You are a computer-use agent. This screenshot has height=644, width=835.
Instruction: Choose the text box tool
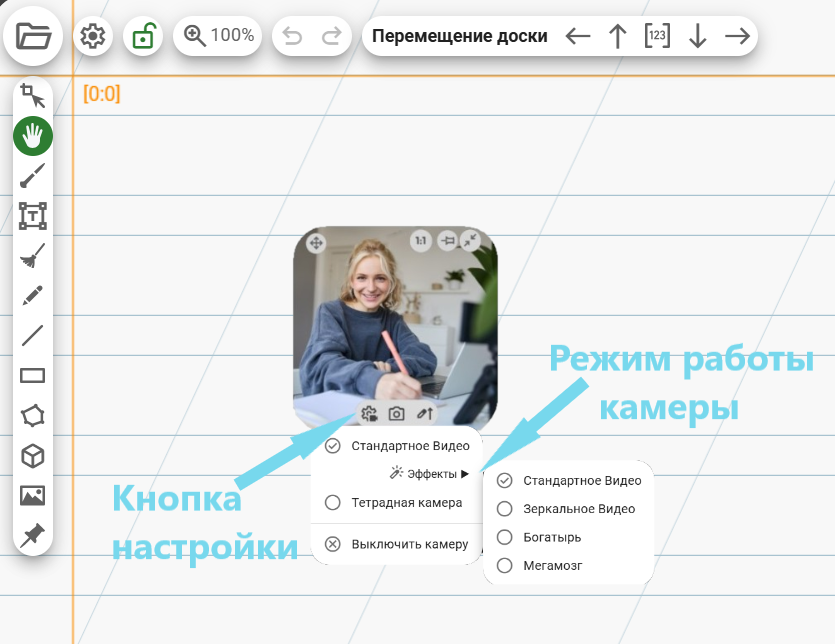(33, 215)
